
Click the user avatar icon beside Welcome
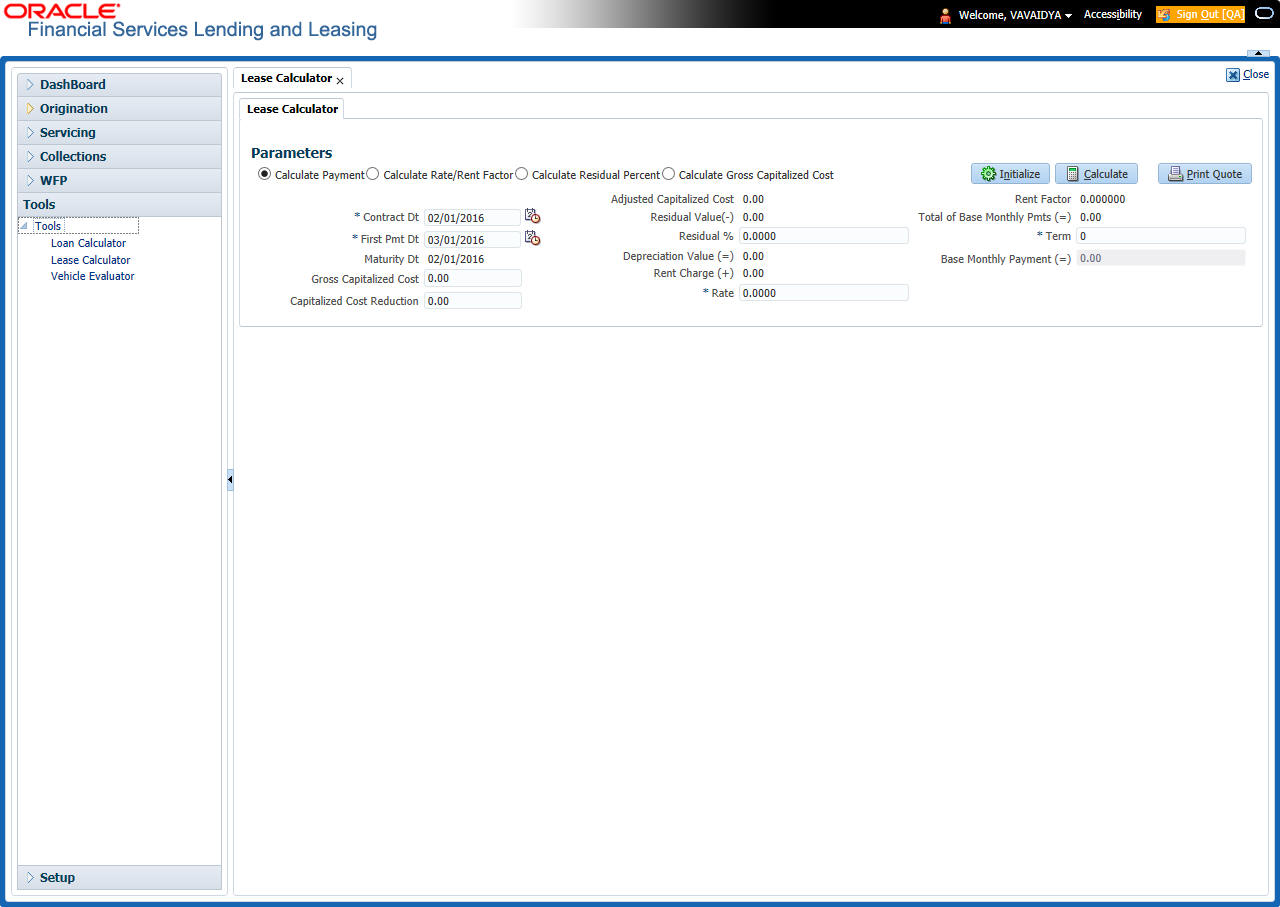point(945,15)
